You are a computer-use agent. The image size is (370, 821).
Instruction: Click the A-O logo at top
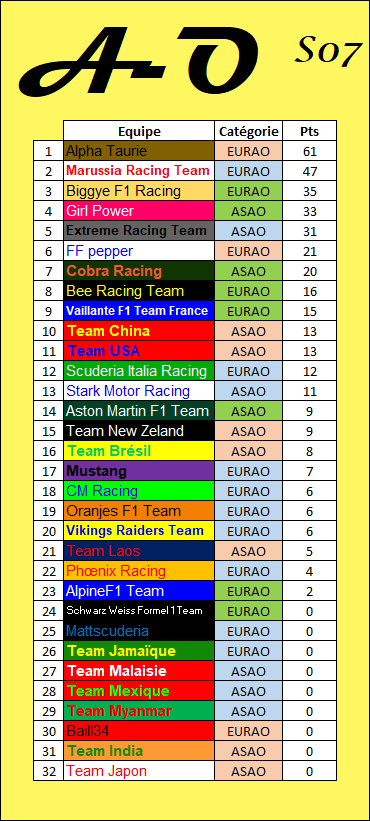[x=139, y=60]
